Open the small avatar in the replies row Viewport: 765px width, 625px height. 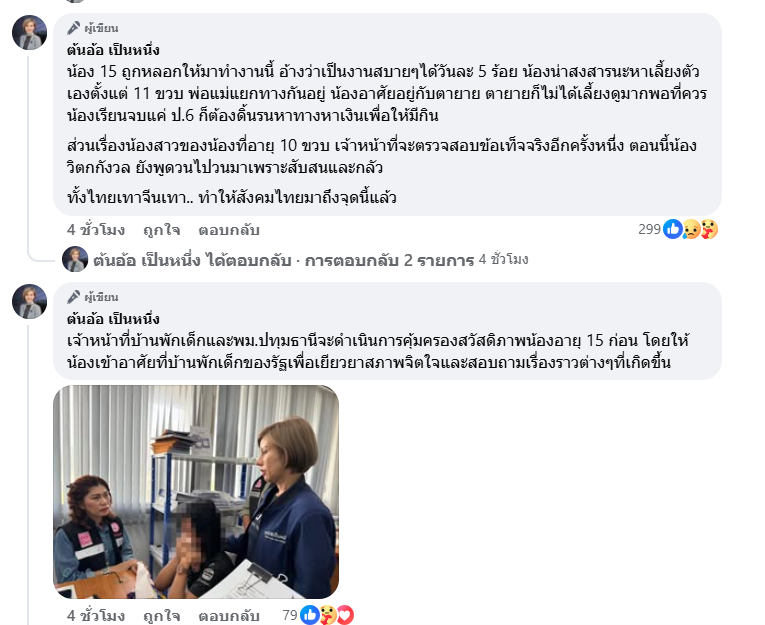75,259
